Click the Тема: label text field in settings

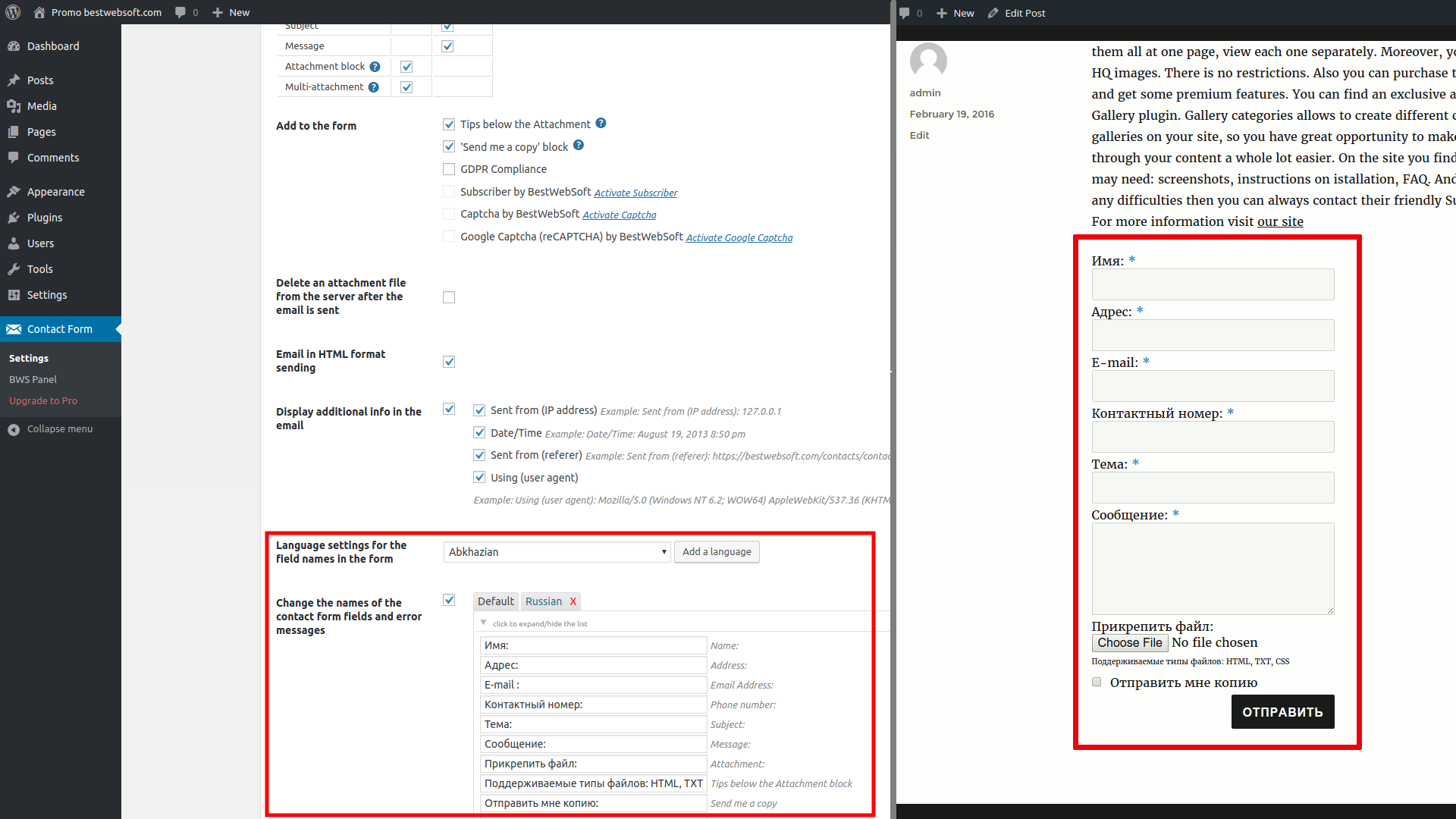[x=593, y=724]
